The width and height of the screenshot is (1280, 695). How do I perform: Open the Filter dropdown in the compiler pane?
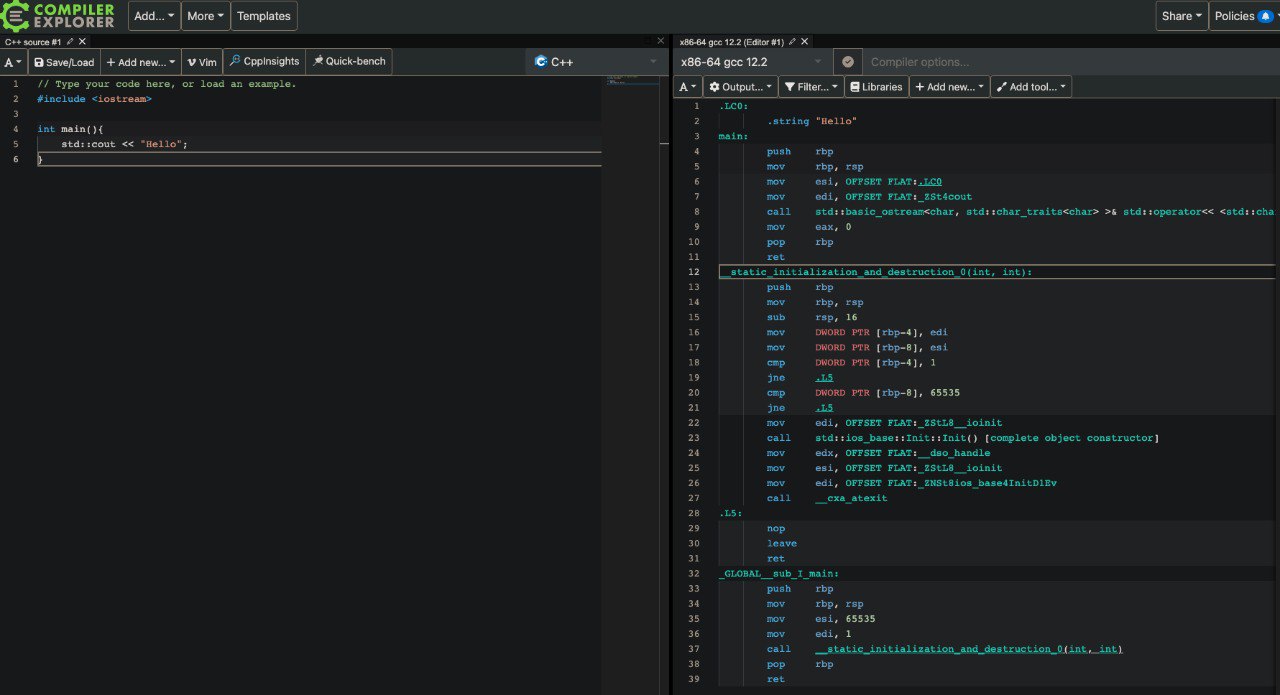[x=810, y=87]
